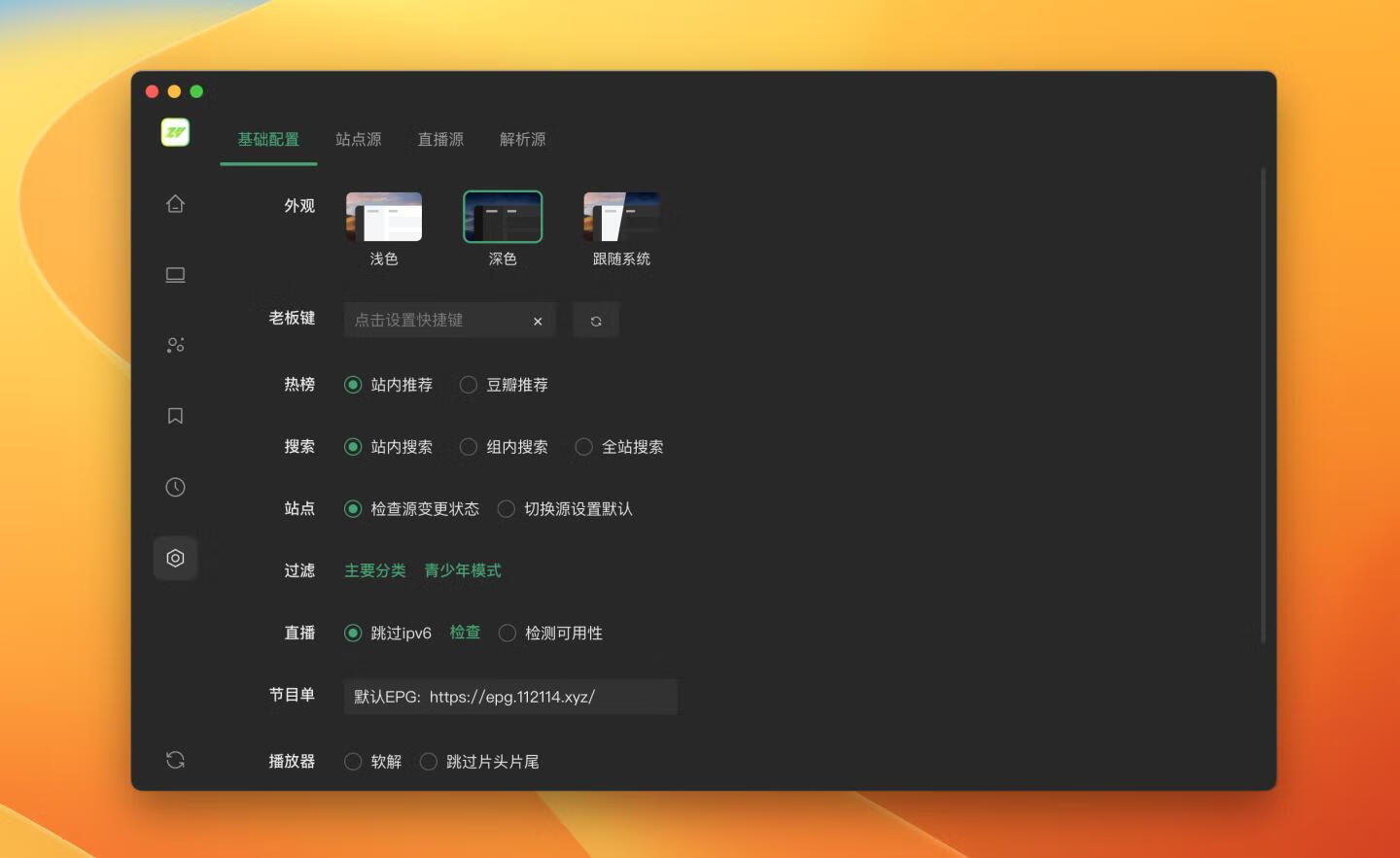Image resolution: width=1400 pixels, height=858 pixels.
Task: Click the 默认EPG URL input field
Action: (x=510, y=697)
